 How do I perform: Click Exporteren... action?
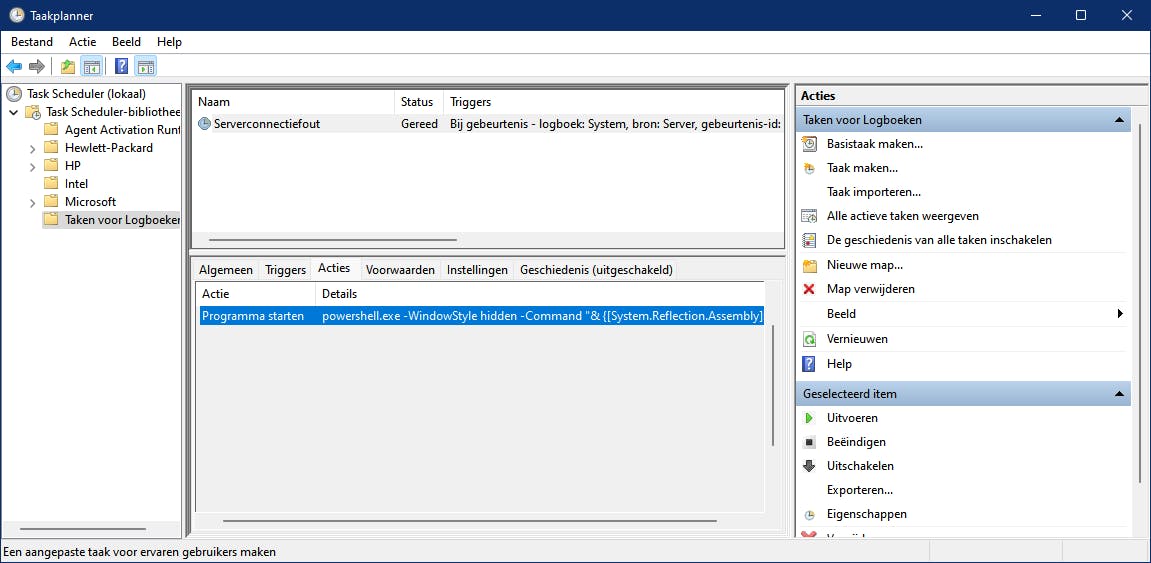pyautogui.click(x=860, y=490)
